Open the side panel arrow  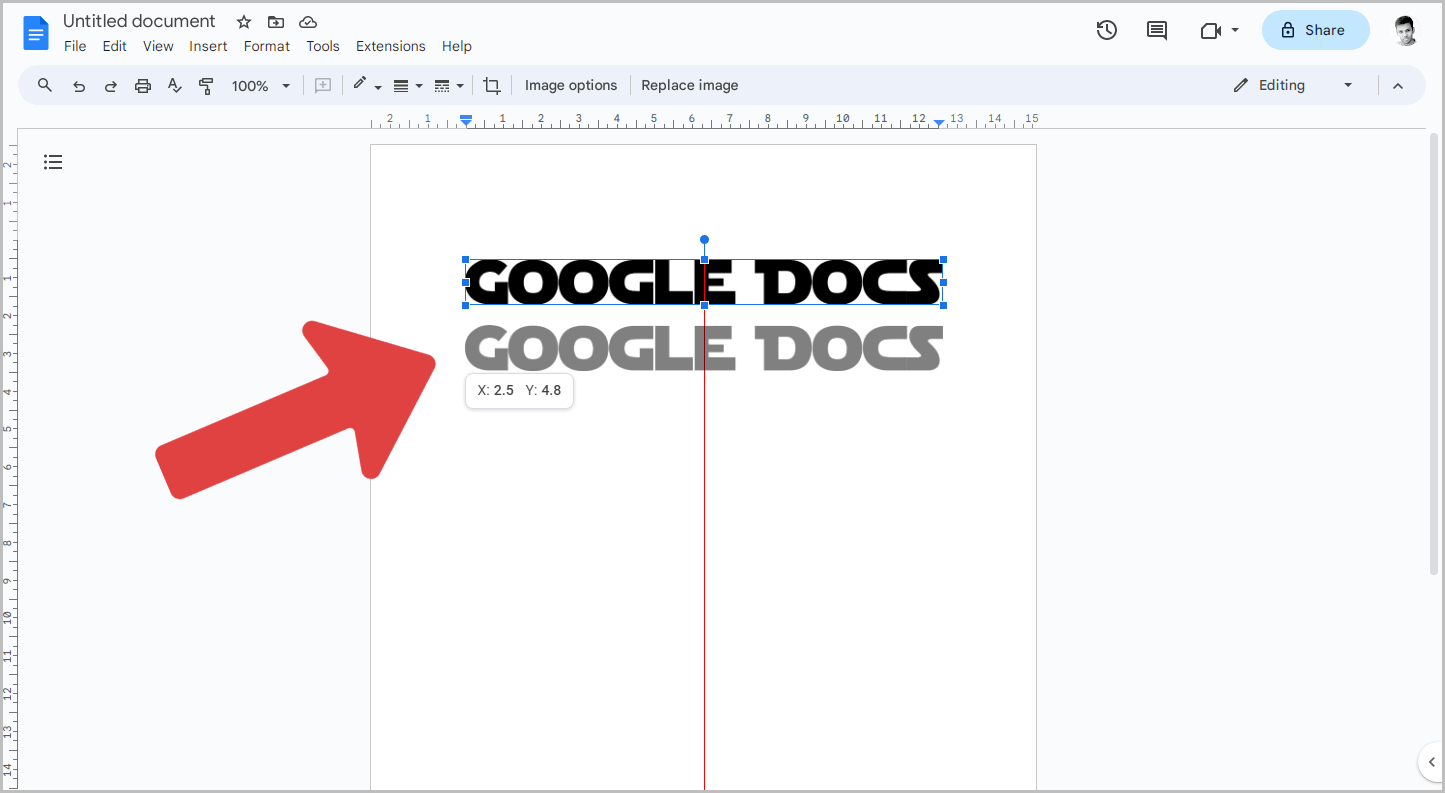[1432, 763]
